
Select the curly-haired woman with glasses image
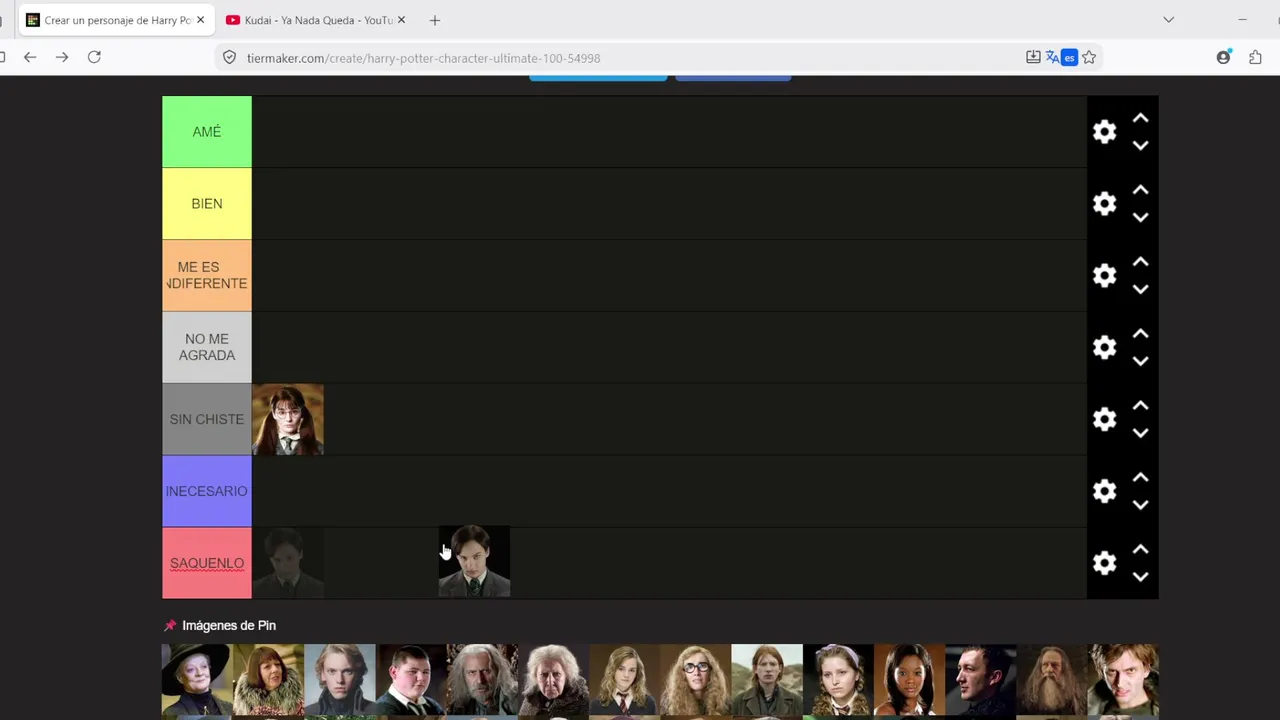[695, 681]
